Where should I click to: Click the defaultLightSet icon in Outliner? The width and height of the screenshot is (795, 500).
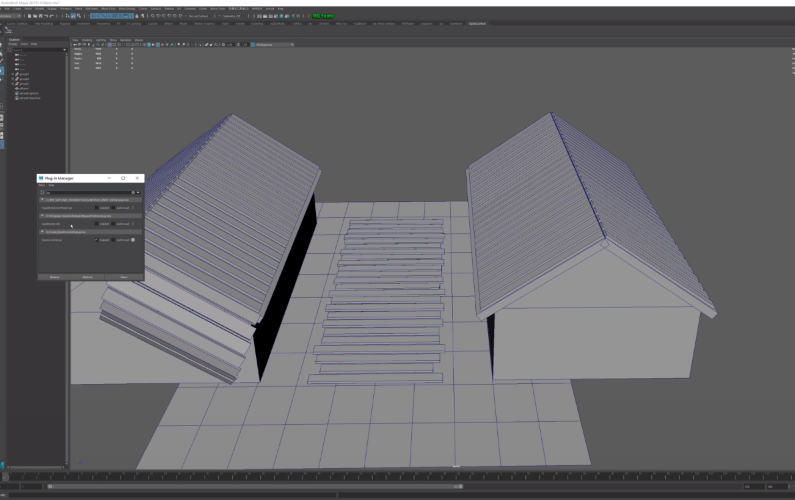coord(17,93)
